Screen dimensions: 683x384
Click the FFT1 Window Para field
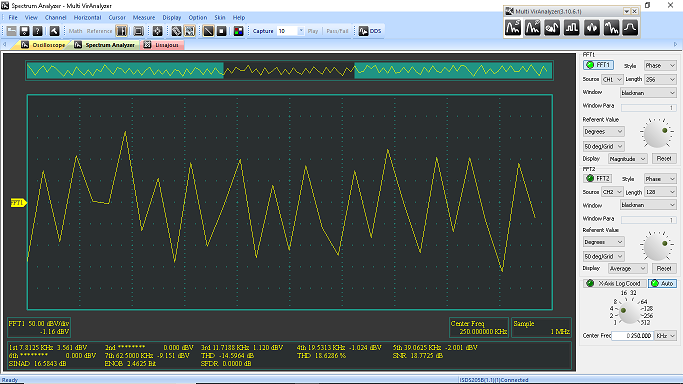point(648,107)
